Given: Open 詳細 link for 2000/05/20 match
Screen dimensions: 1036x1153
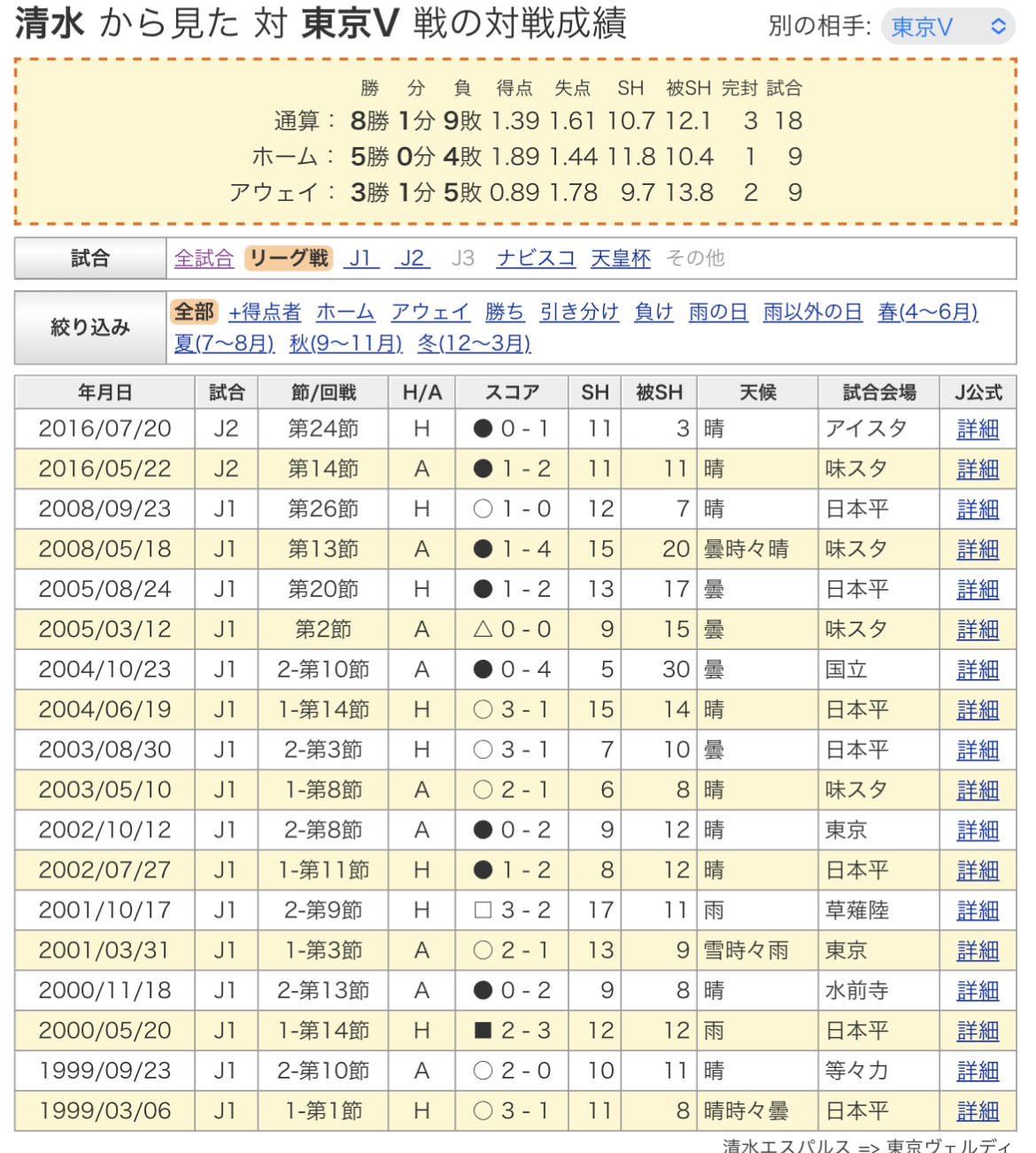Looking at the screenshot, I should click(978, 1031).
